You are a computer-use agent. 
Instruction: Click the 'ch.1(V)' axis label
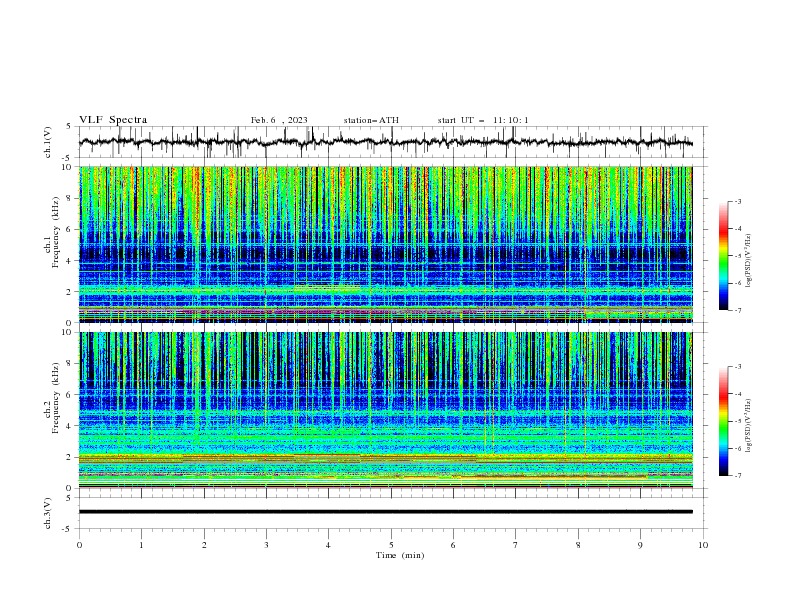[48, 142]
